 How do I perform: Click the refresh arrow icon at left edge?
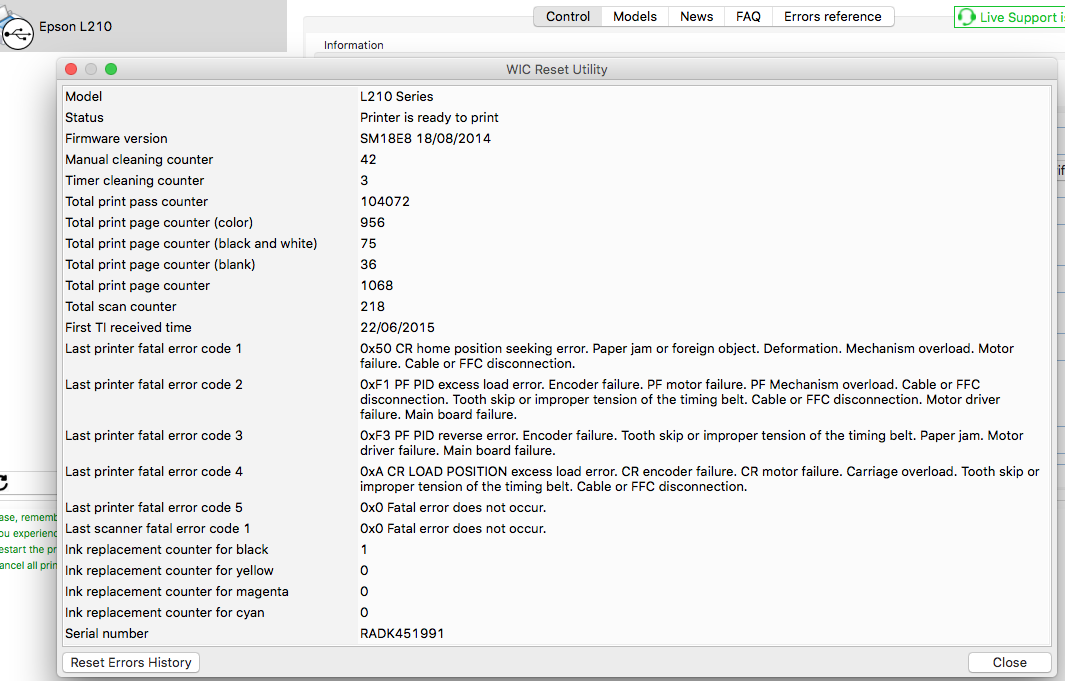click(4, 483)
